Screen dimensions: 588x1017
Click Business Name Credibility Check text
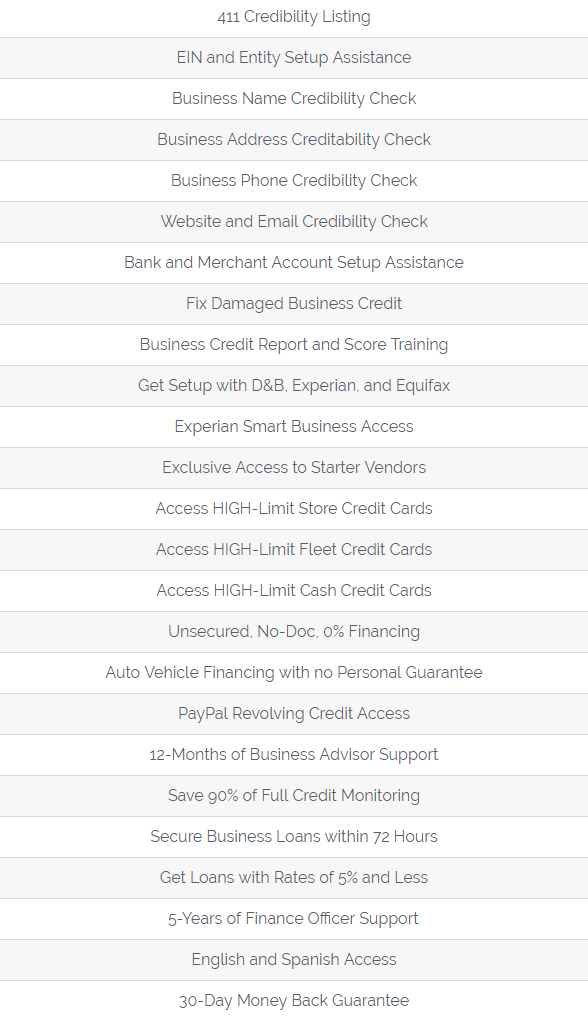pos(294,99)
